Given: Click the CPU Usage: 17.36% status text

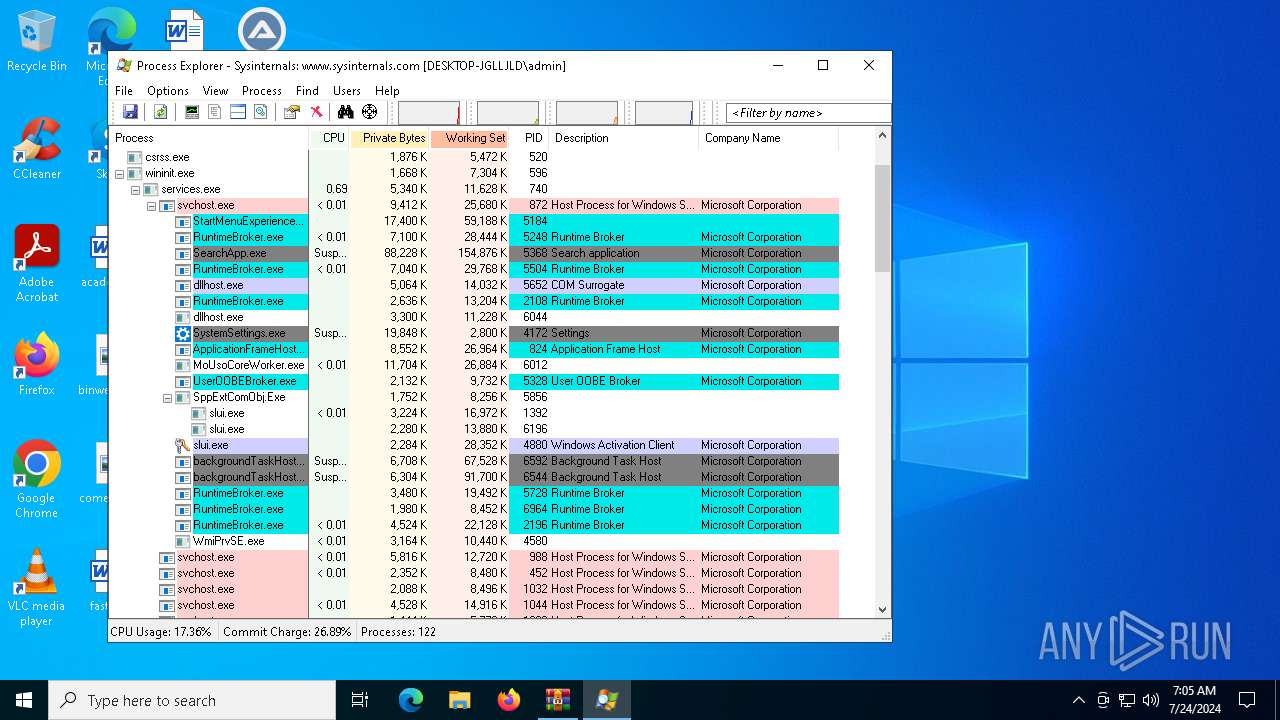Looking at the screenshot, I should pos(161,632).
